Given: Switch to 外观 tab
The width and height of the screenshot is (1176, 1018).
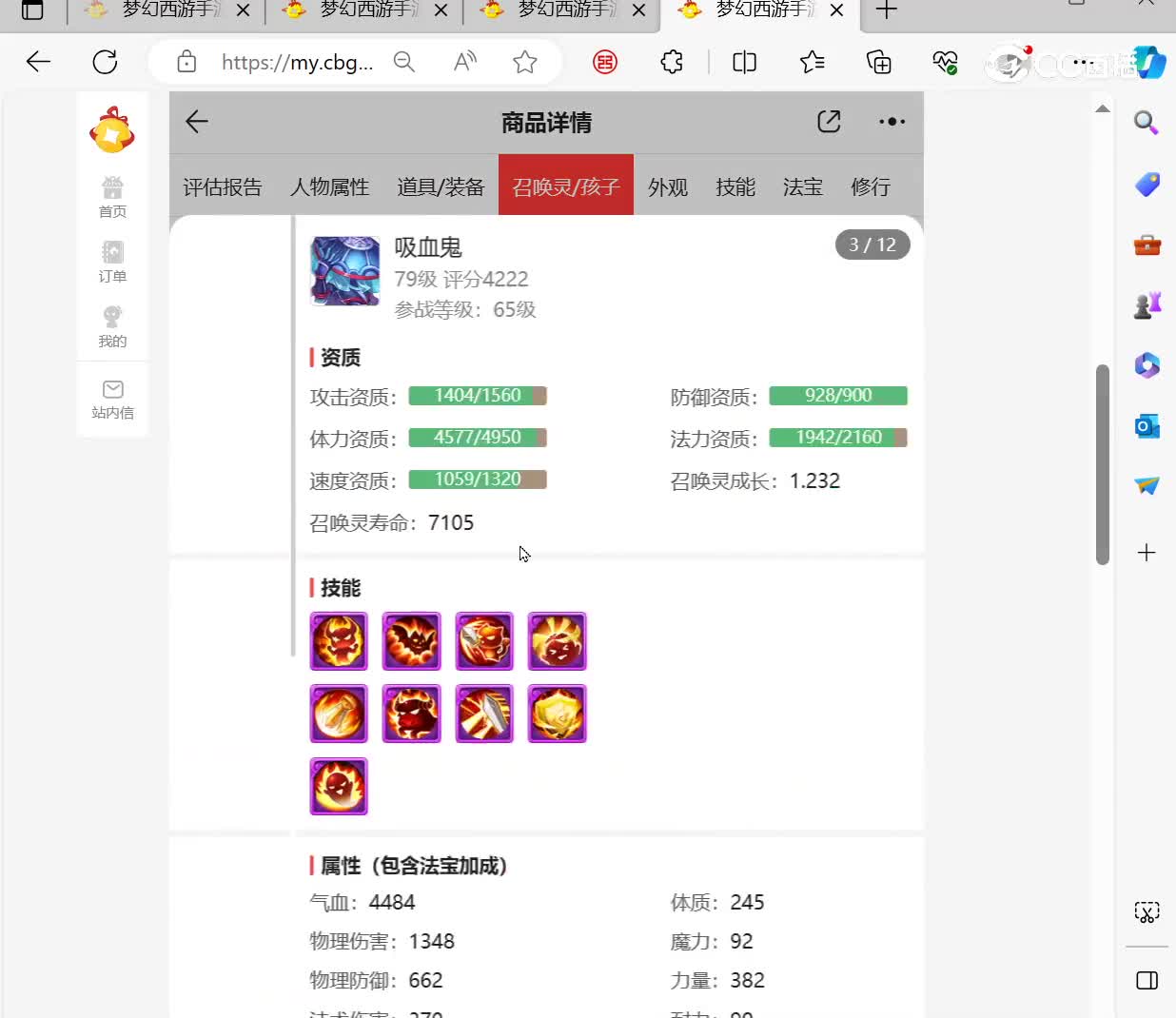Looking at the screenshot, I should [668, 186].
